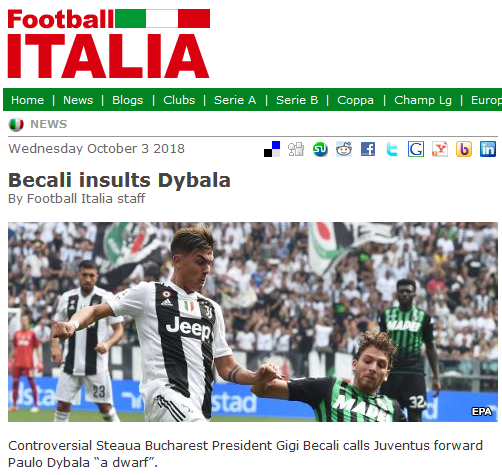Select Serie B in navigation

coord(297,100)
